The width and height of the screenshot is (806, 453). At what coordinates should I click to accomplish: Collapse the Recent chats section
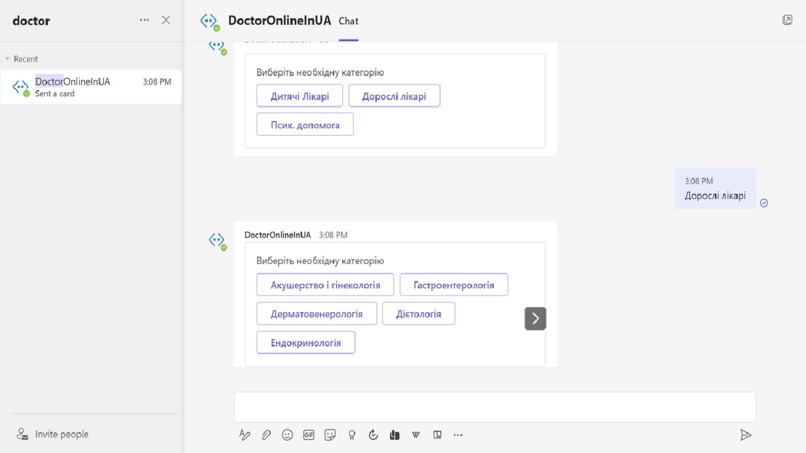pos(7,59)
